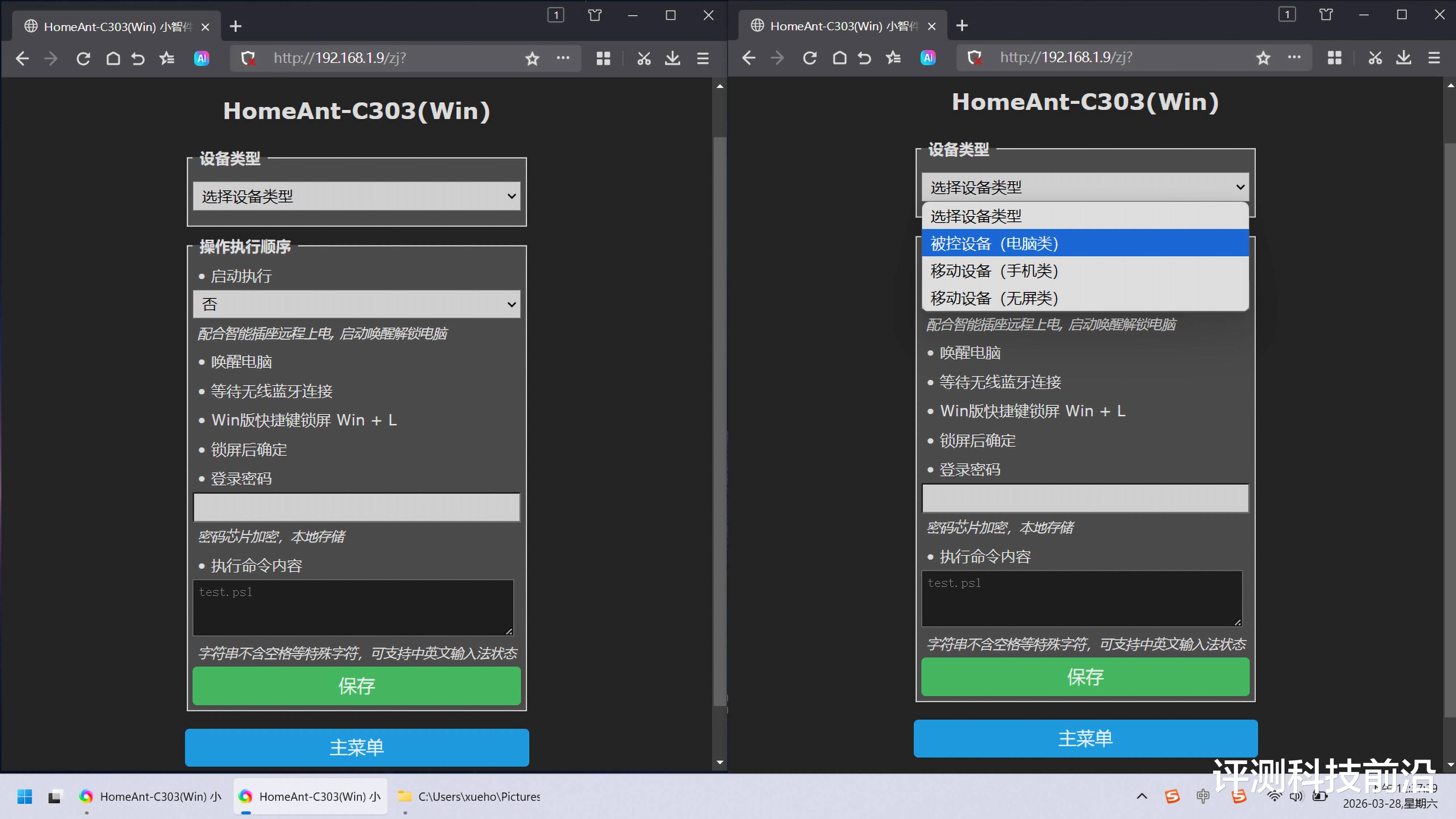This screenshot has width=1456, height=819.
Task: Click green 保存 button in left window
Action: tap(356, 686)
